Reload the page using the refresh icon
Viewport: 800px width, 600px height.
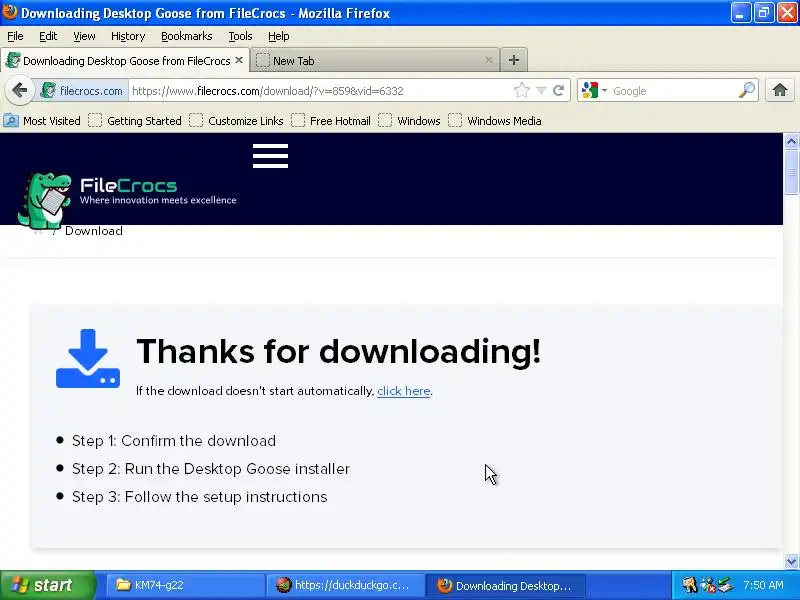point(559,91)
